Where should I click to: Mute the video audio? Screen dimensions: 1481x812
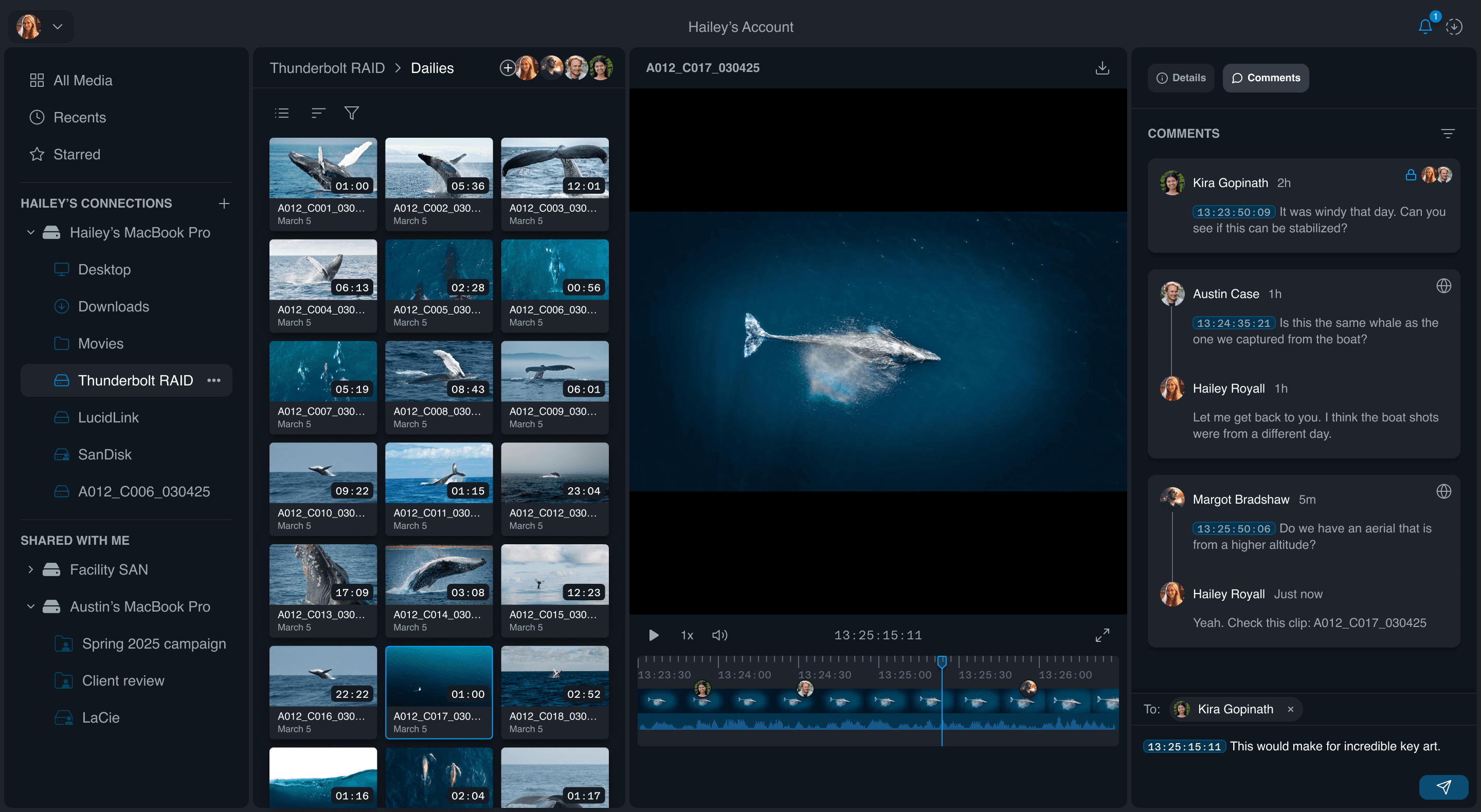tap(720, 635)
